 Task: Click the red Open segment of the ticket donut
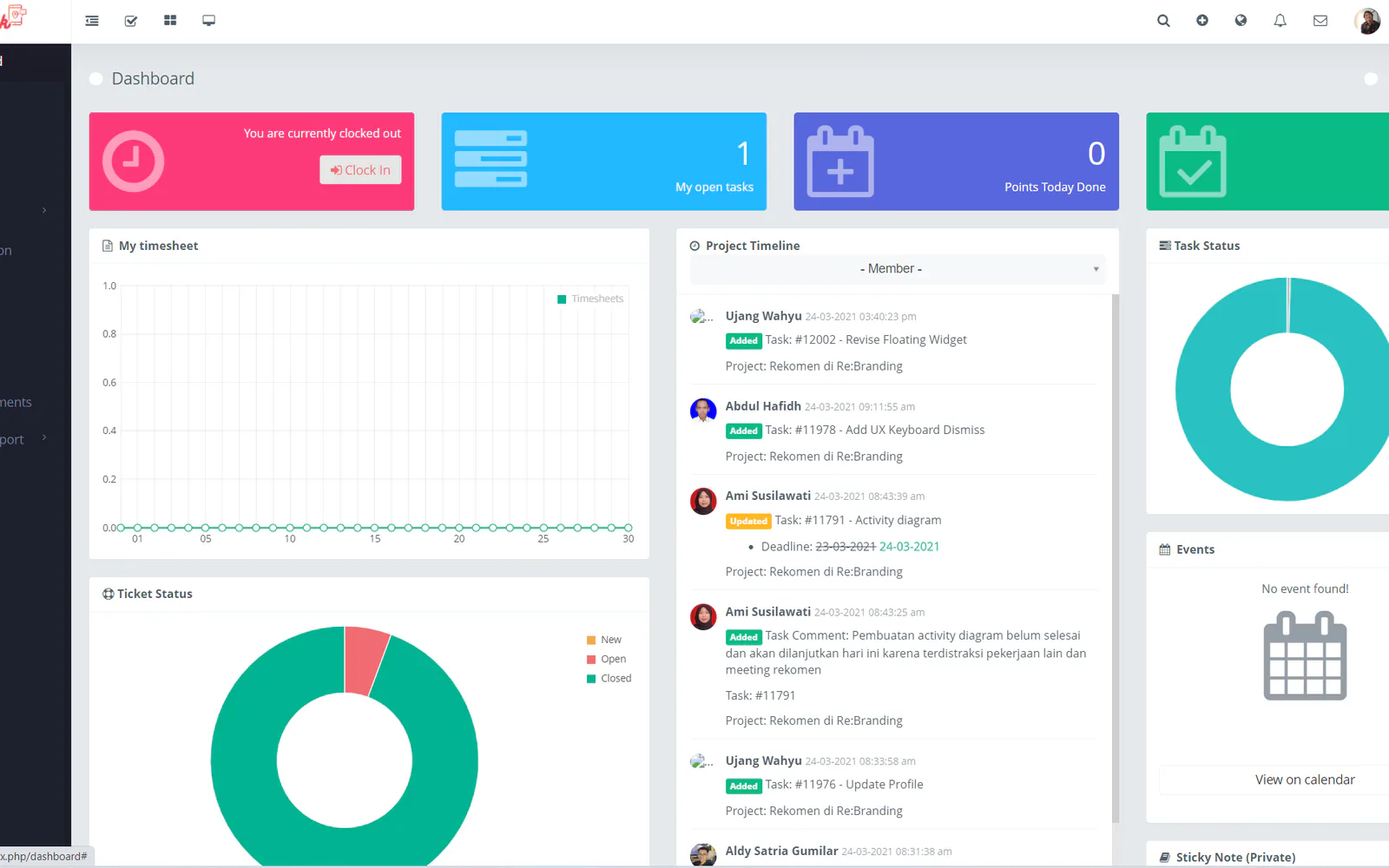point(365,660)
